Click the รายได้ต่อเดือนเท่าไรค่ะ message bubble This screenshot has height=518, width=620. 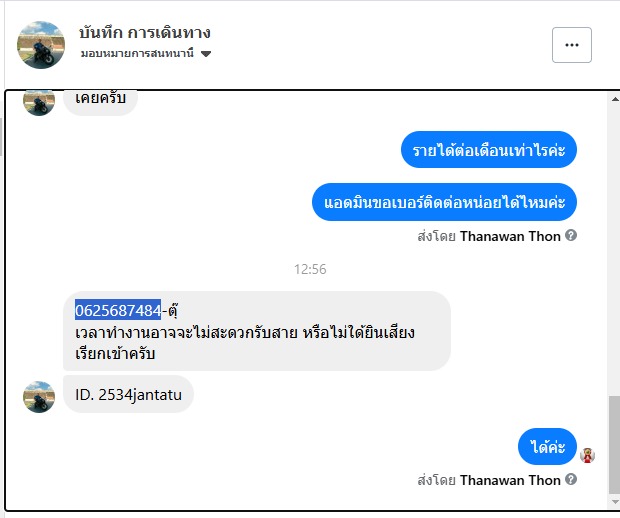click(x=489, y=150)
